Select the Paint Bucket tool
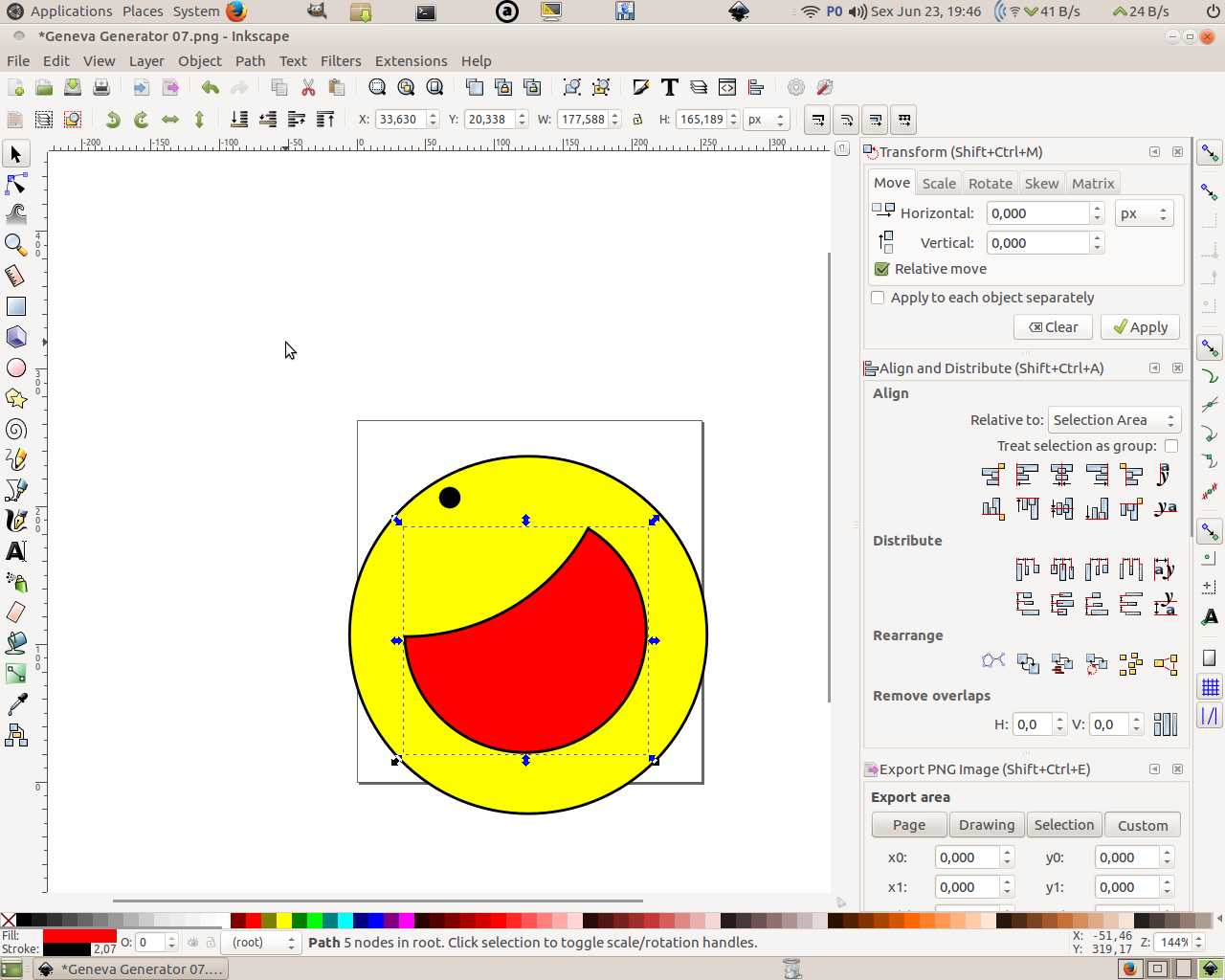1225x980 pixels. 16,643
